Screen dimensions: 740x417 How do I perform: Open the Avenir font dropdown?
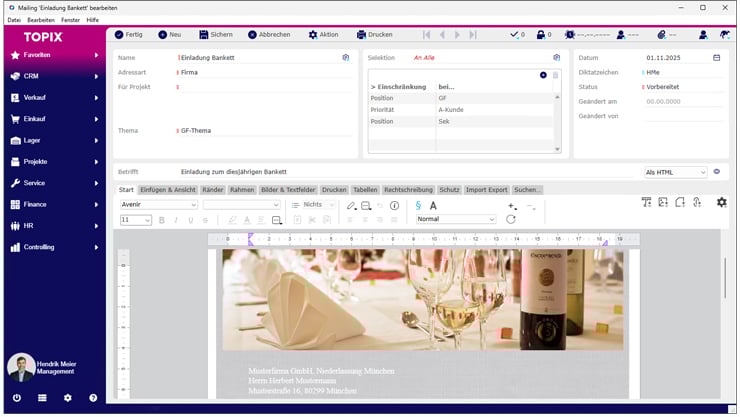pos(159,205)
